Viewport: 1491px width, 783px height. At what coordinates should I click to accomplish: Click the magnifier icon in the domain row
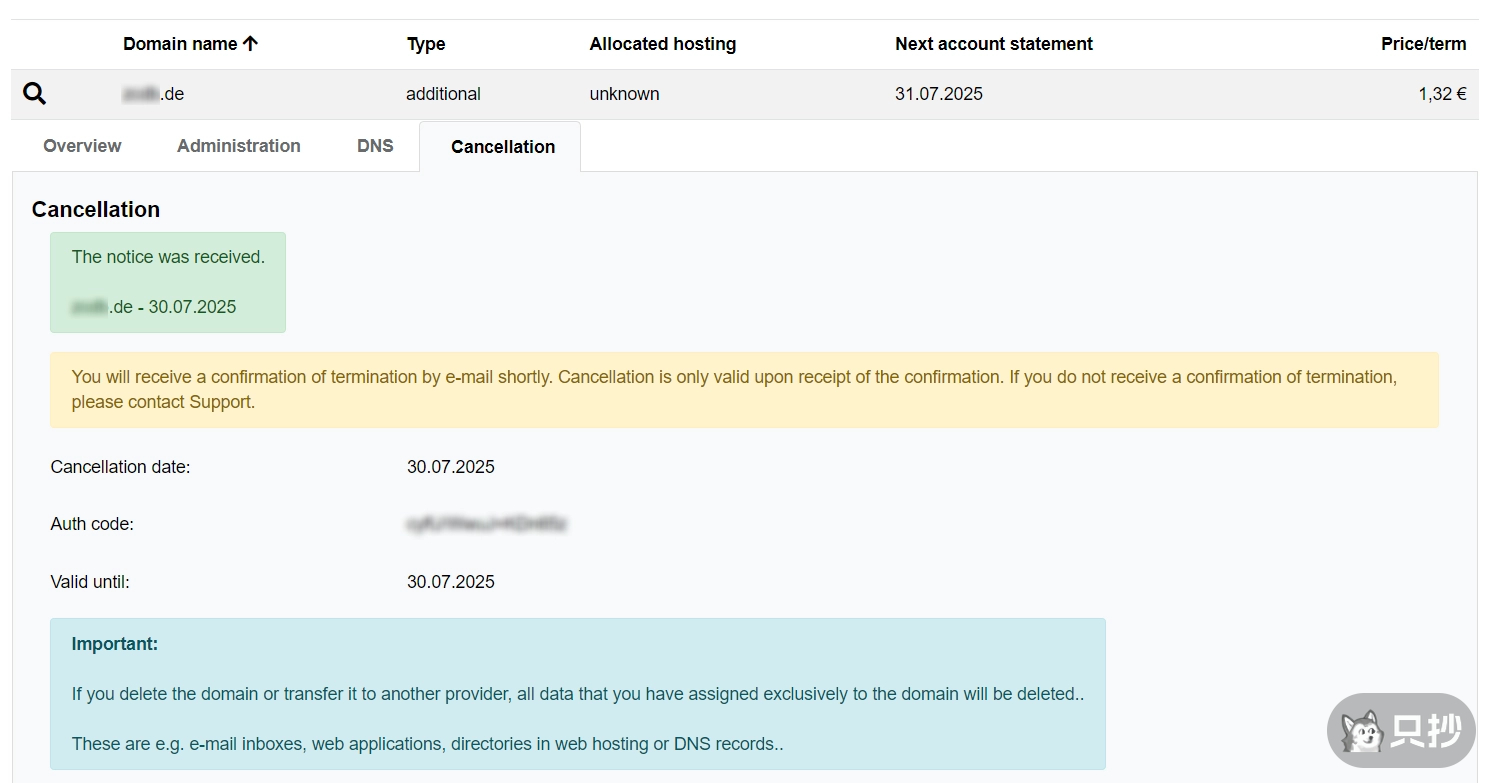pyautogui.click(x=34, y=94)
